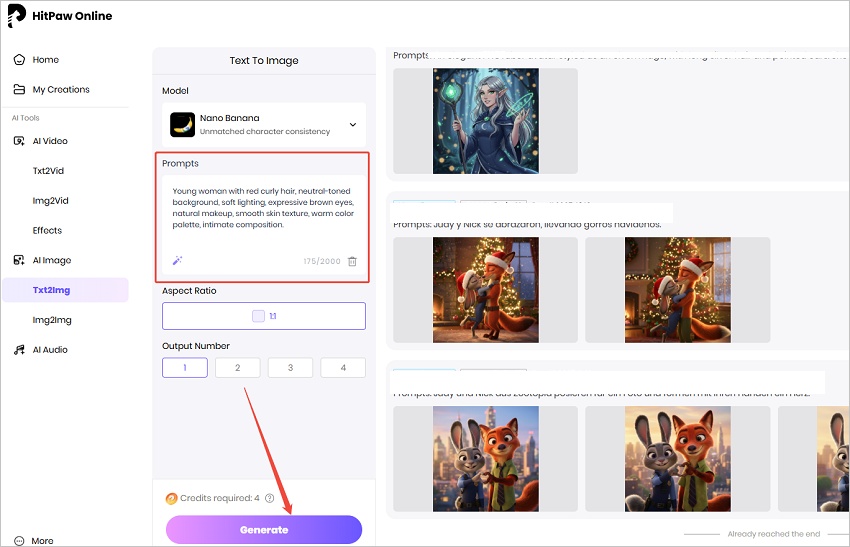Go to AI Video section
Image resolution: width=850 pixels, height=547 pixels.
50,141
